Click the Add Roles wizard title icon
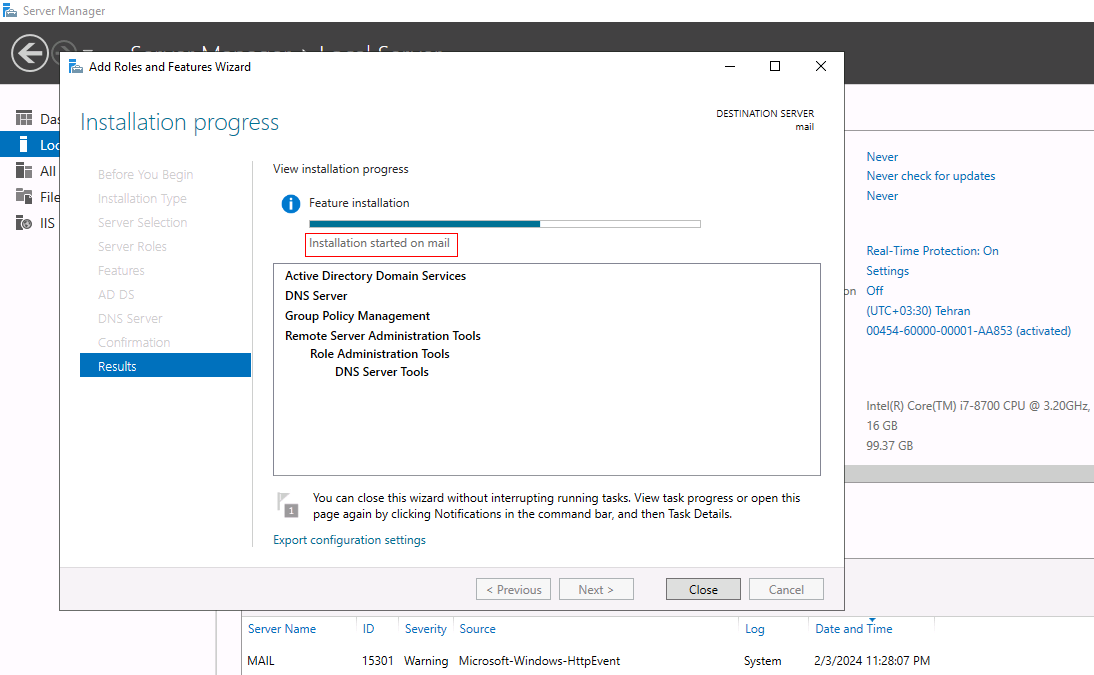 (75, 66)
